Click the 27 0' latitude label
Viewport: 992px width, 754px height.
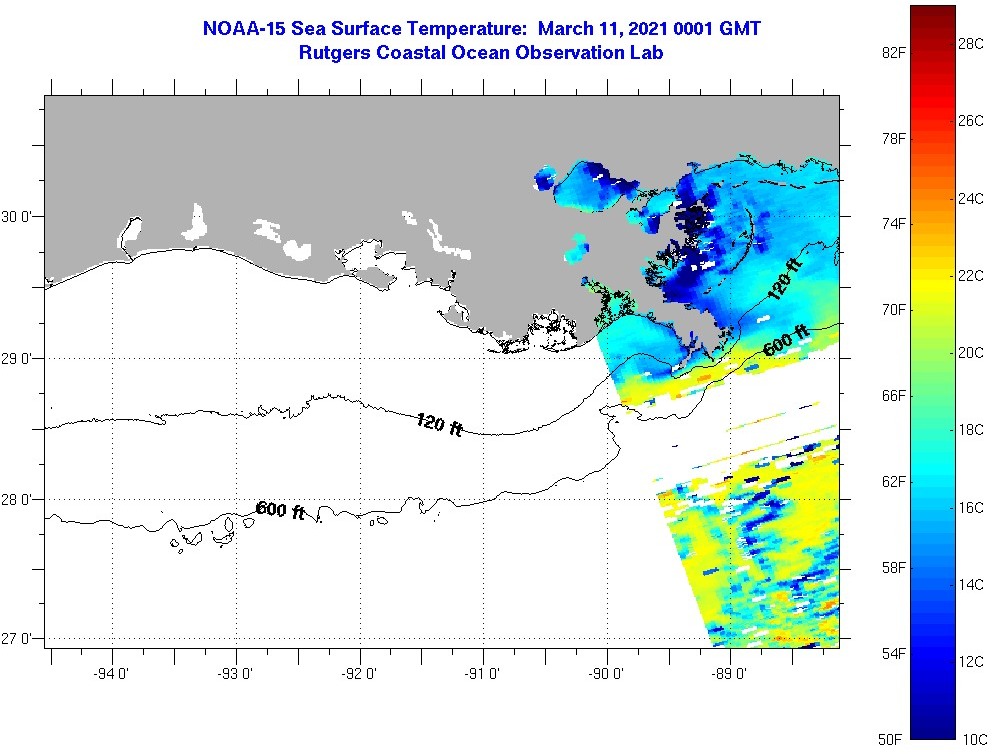coord(14,638)
